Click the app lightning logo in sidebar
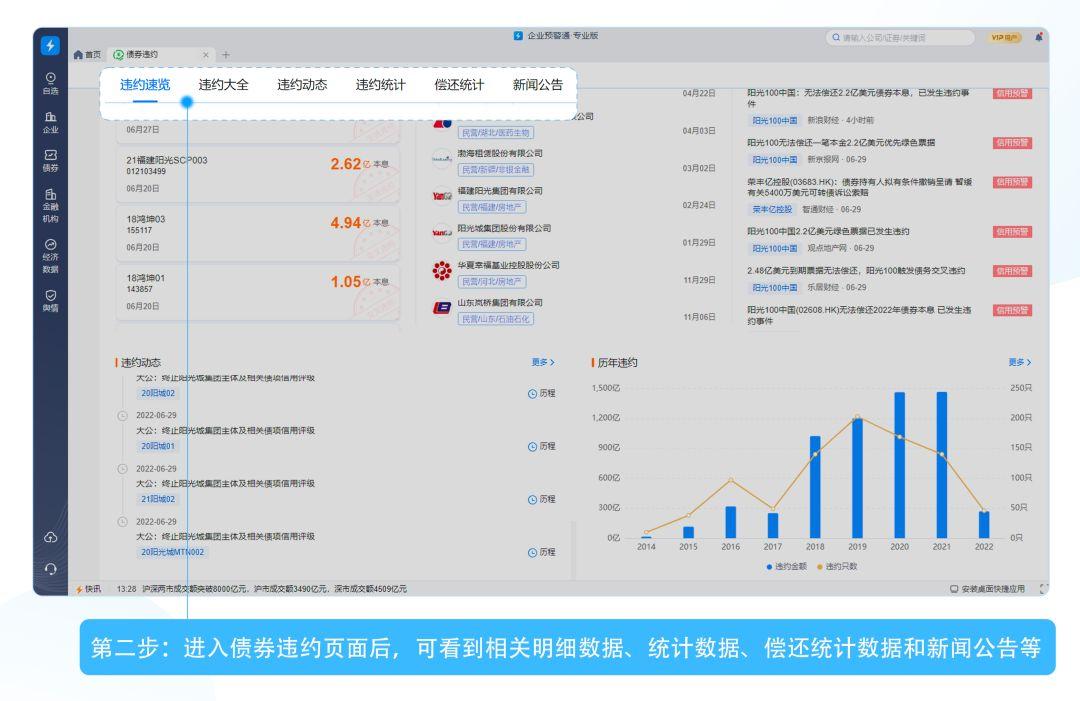Screen dimensions: 1080x701 [50, 45]
